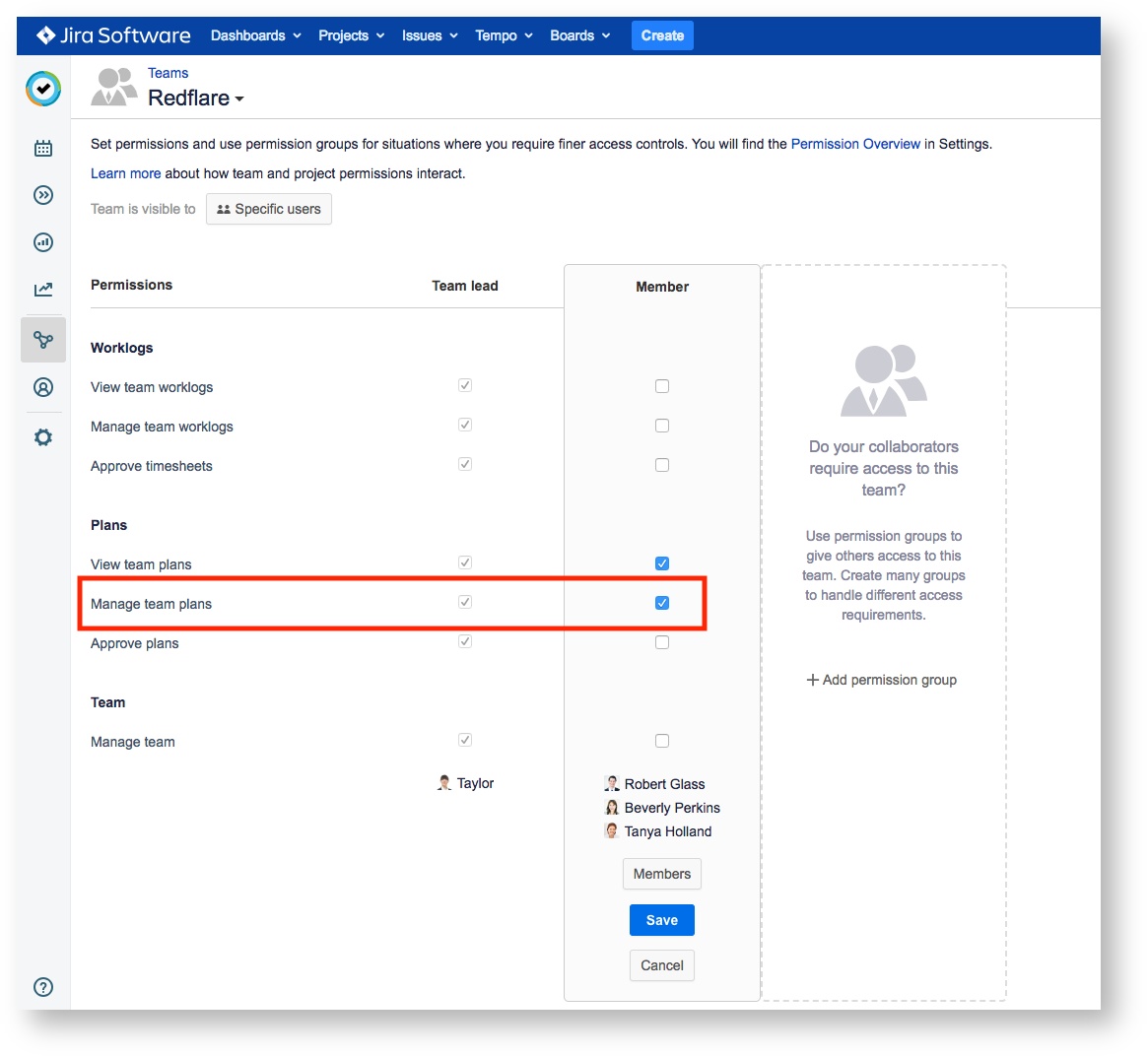Open the Tempo menu
The image size is (1148, 1057).
(504, 35)
